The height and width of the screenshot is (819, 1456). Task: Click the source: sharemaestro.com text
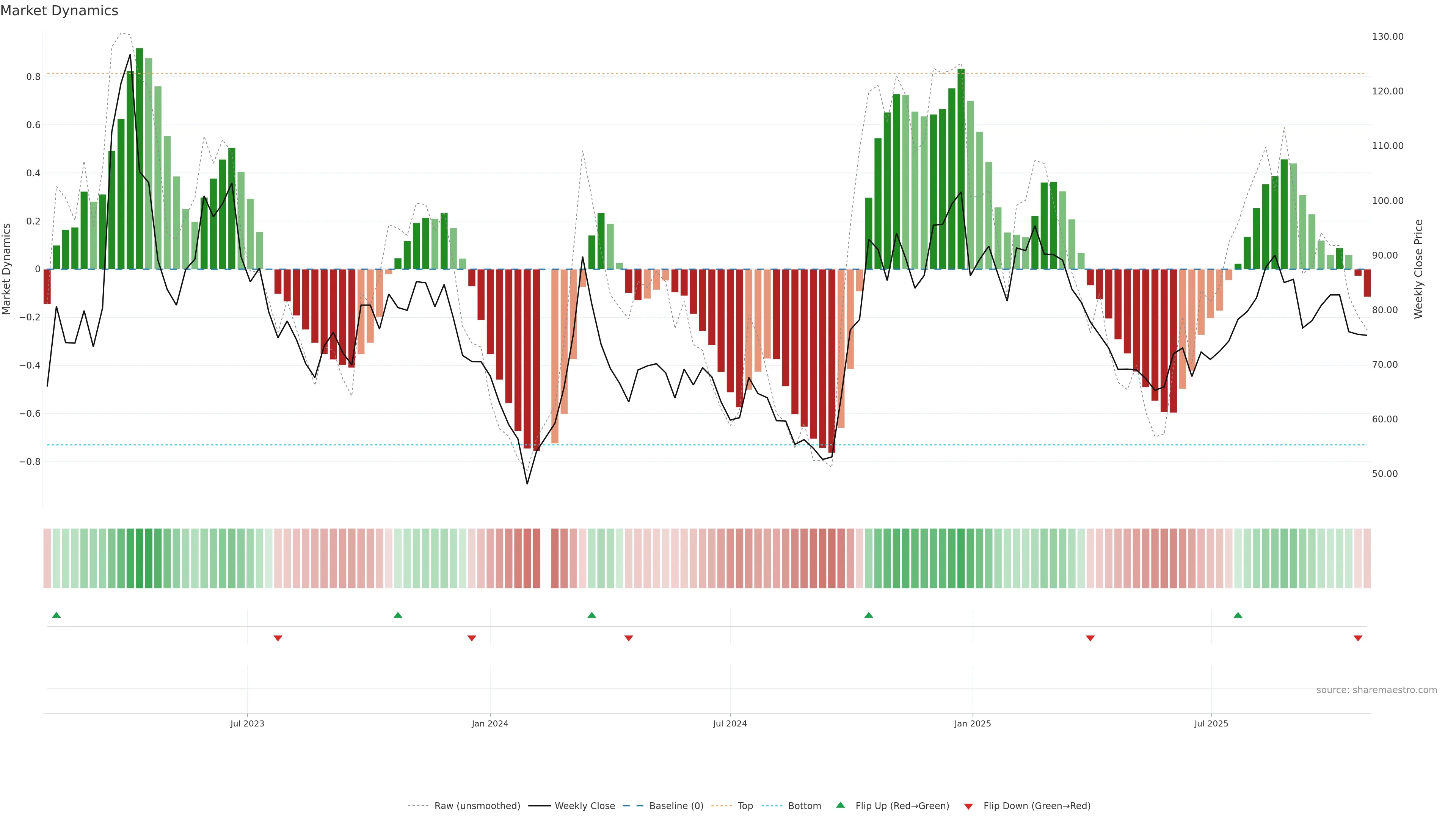(x=1376, y=690)
